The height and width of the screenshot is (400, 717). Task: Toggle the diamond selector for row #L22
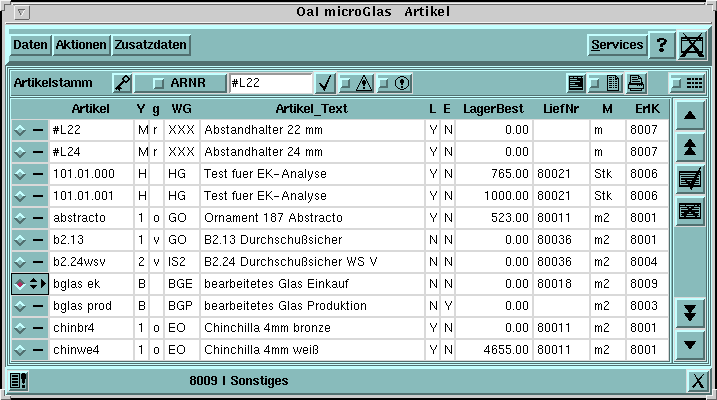click(x=21, y=130)
